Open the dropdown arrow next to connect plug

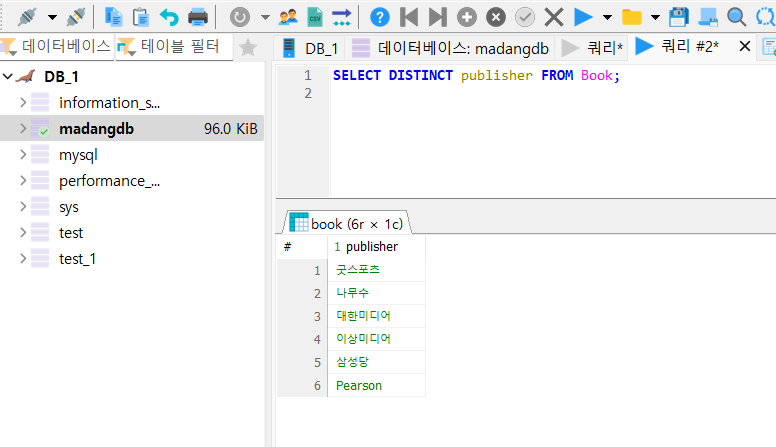pyautogui.click(x=52, y=18)
